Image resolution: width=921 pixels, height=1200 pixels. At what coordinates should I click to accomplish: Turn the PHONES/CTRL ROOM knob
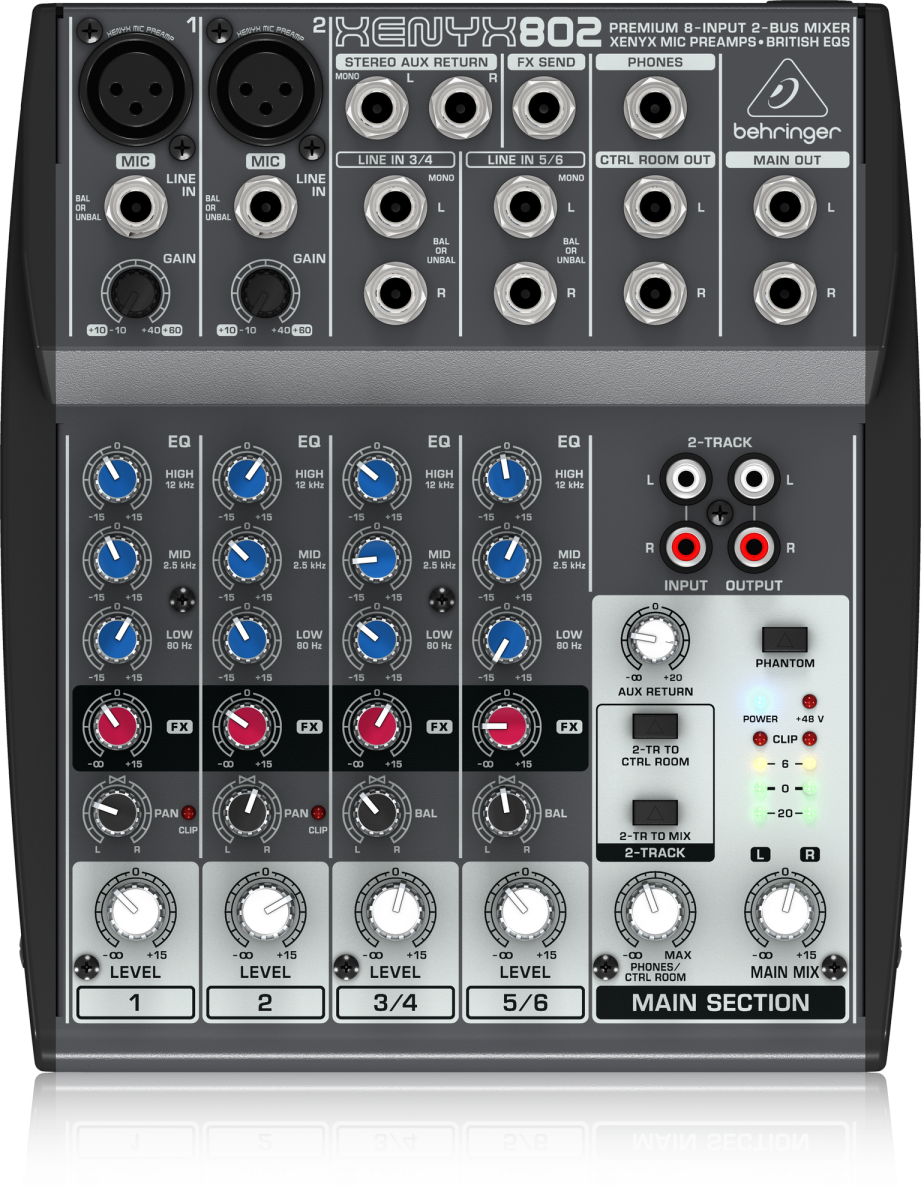click(x=655, y=911)
